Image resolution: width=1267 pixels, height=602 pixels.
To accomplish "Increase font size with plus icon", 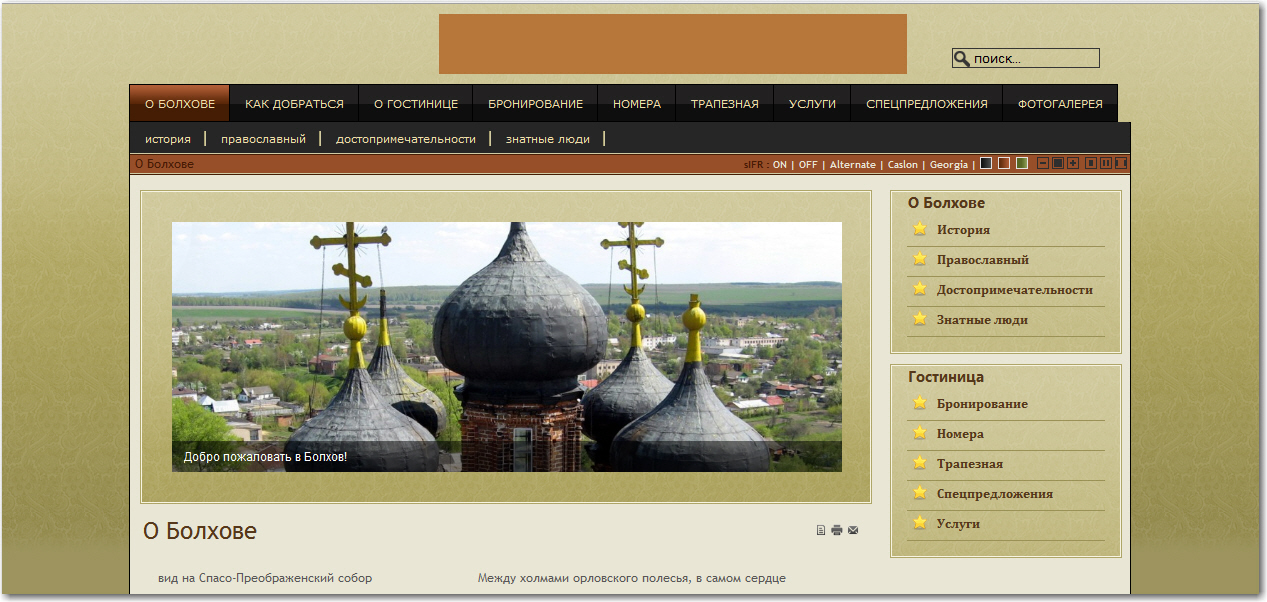I will coord(1073,164).
